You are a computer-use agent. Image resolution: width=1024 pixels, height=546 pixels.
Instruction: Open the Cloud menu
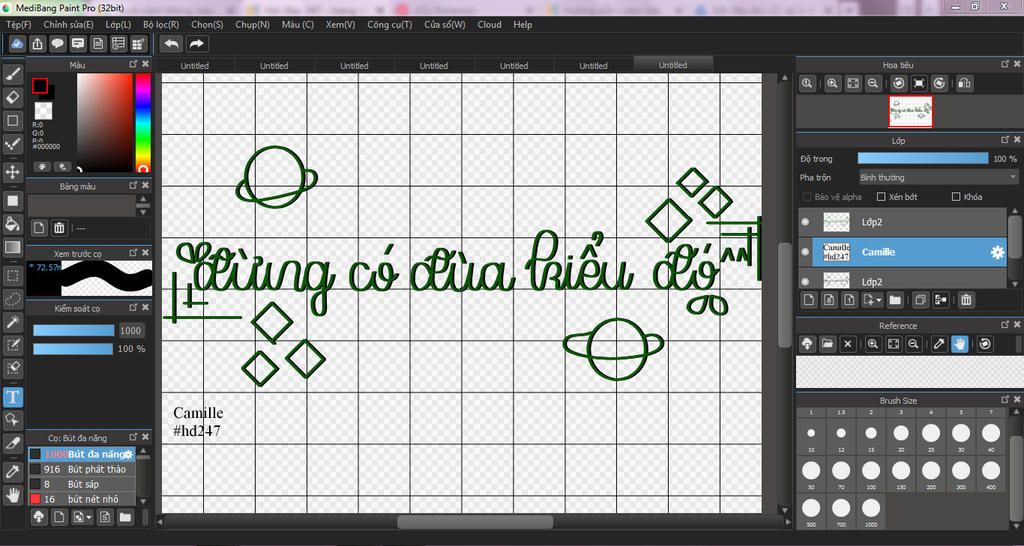489,24
